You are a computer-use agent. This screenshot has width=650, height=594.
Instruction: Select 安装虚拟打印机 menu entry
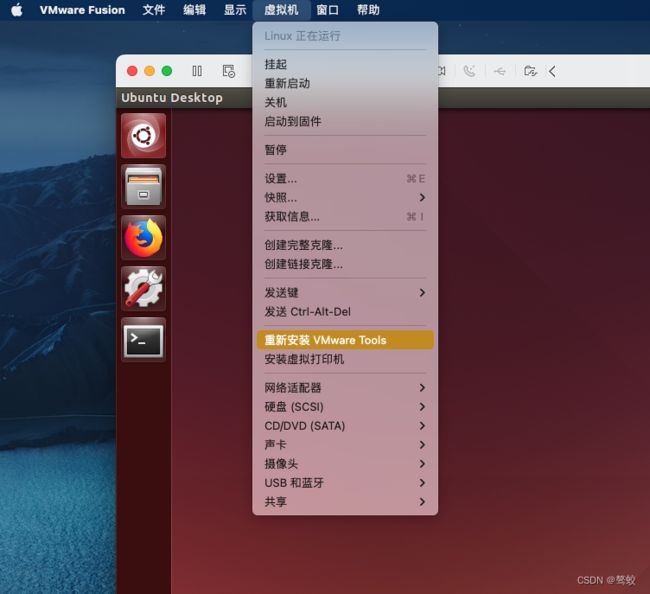[345, 359]
